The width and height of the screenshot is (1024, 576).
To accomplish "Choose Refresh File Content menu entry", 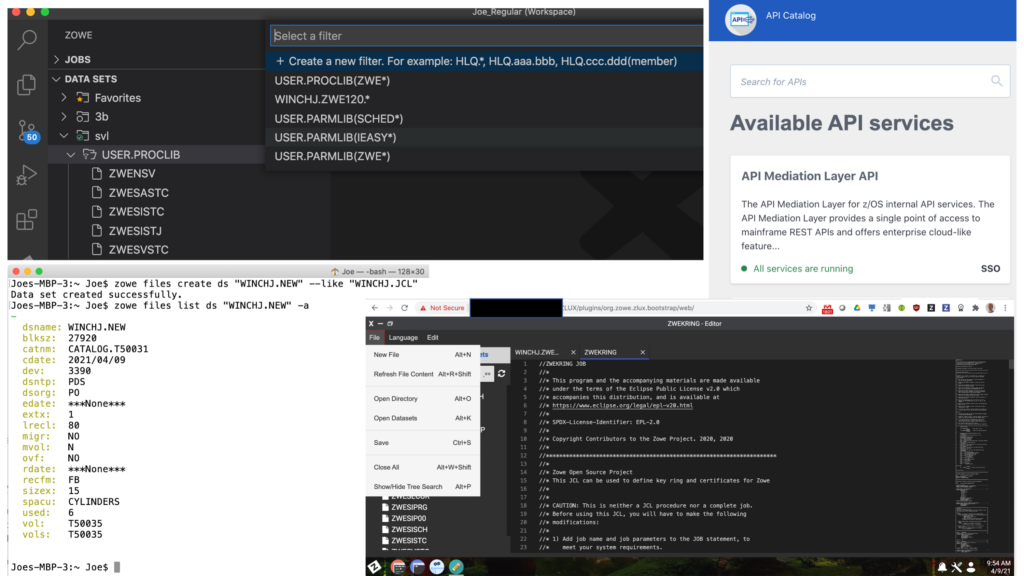I will click(423, 374).
